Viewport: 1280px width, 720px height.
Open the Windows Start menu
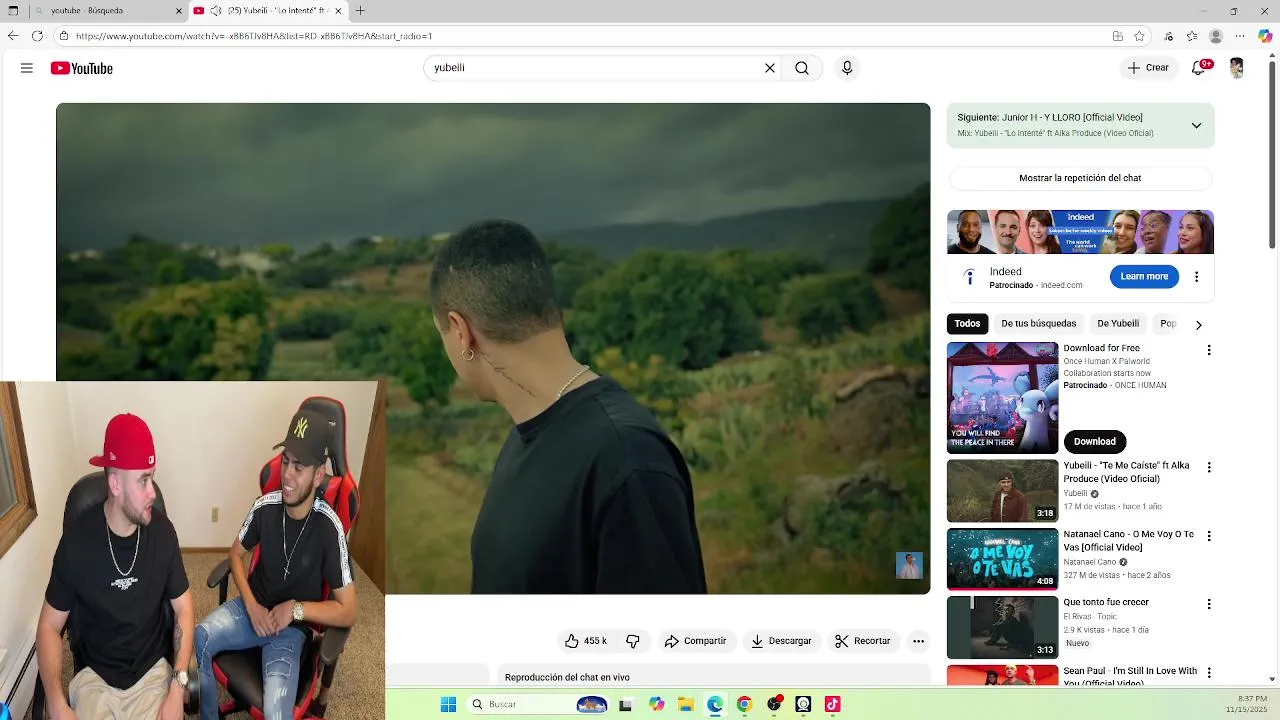click(448, 704)
